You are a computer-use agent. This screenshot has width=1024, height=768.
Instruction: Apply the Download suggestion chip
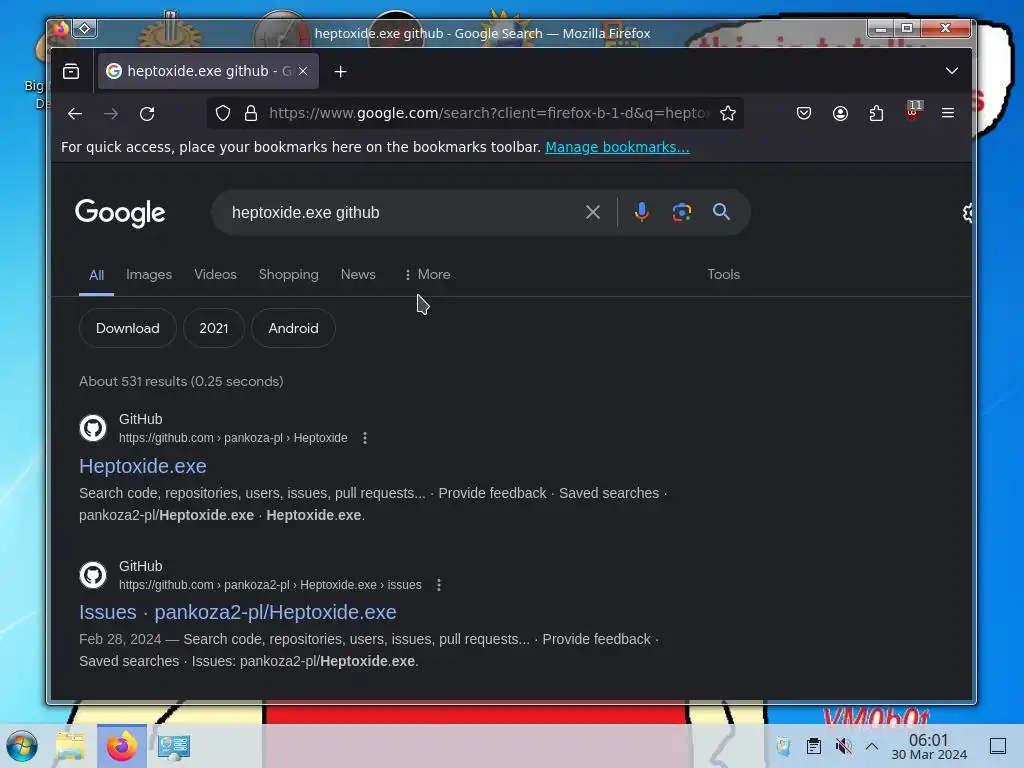127,328
